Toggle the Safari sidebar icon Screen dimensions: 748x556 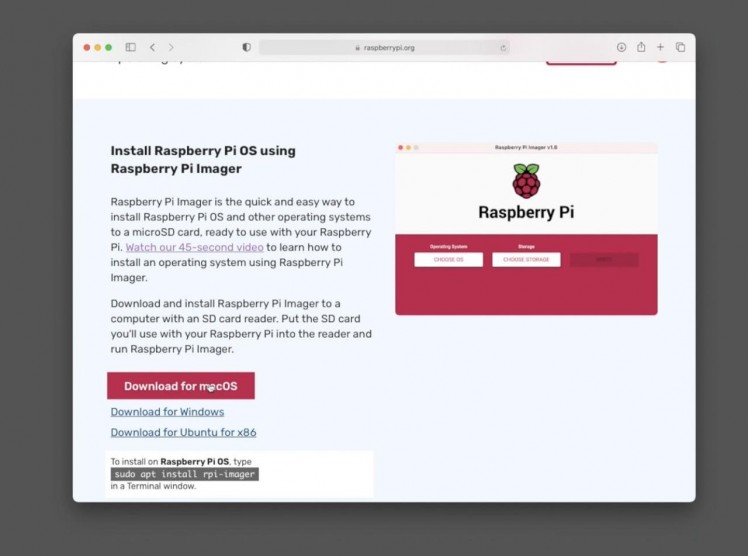[131, 47]
